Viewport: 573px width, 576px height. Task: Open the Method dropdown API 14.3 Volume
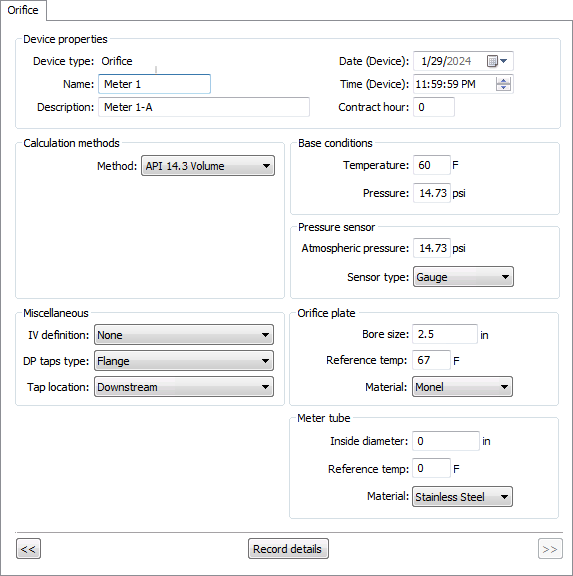click(x=208, y=166)
